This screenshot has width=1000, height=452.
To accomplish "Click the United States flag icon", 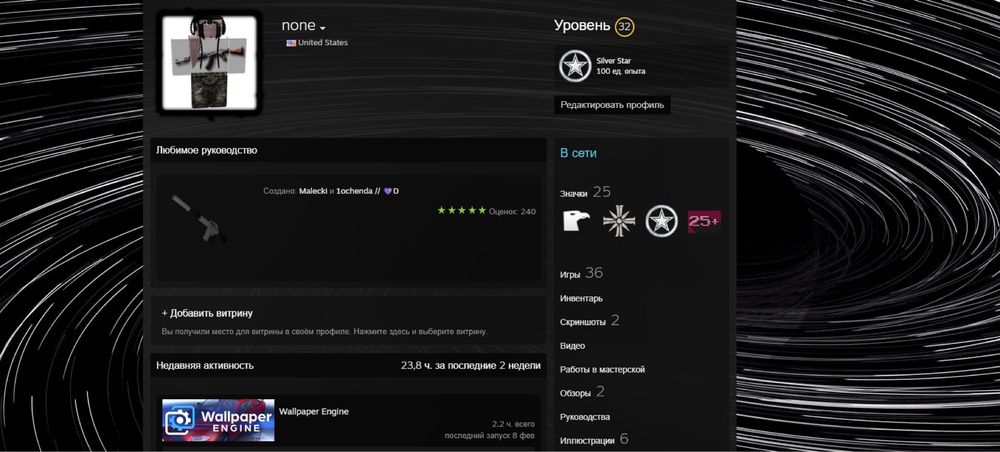I will [291, 43].
